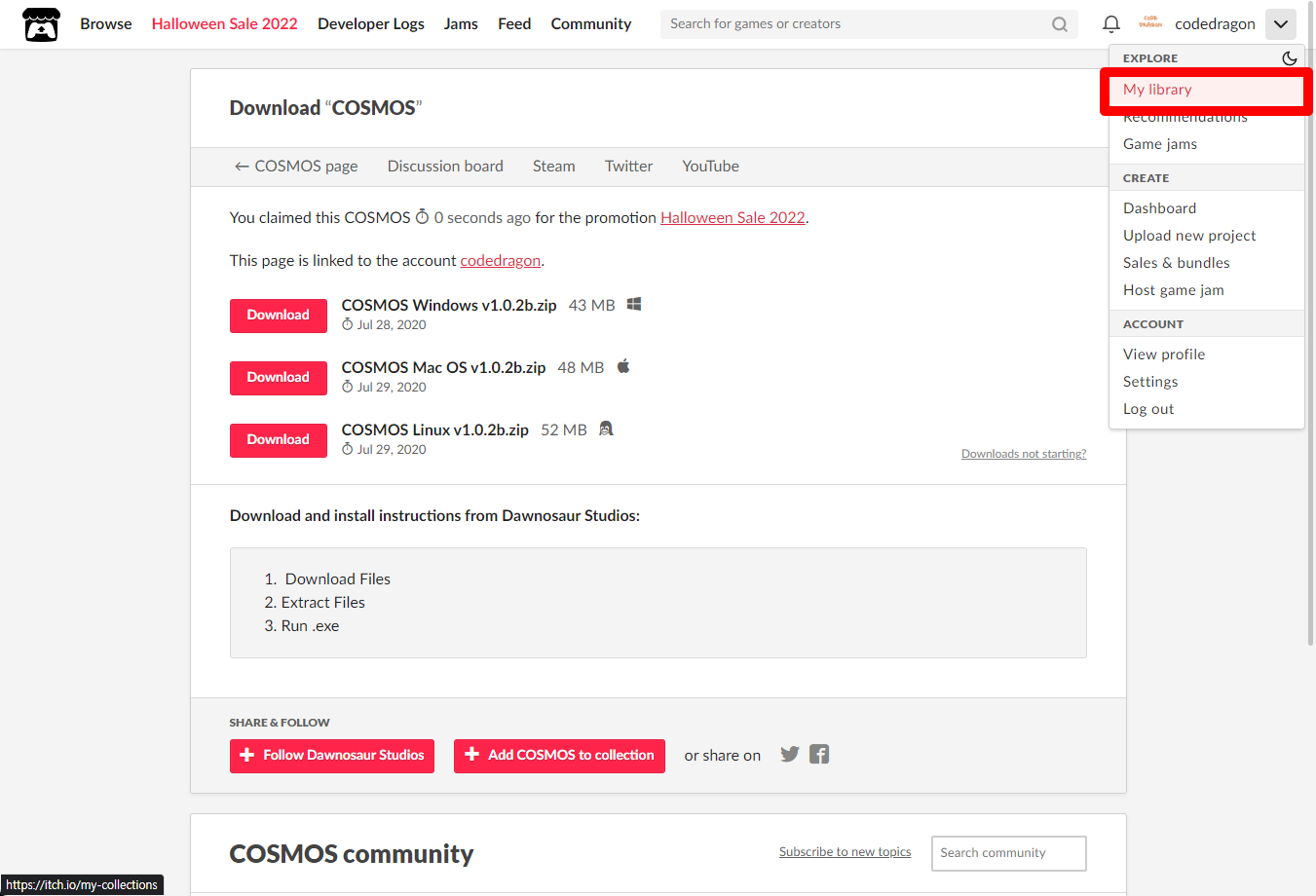
Task: Click the codedragon username in header
Action: pyautogui.click(x=1215, y=24)
